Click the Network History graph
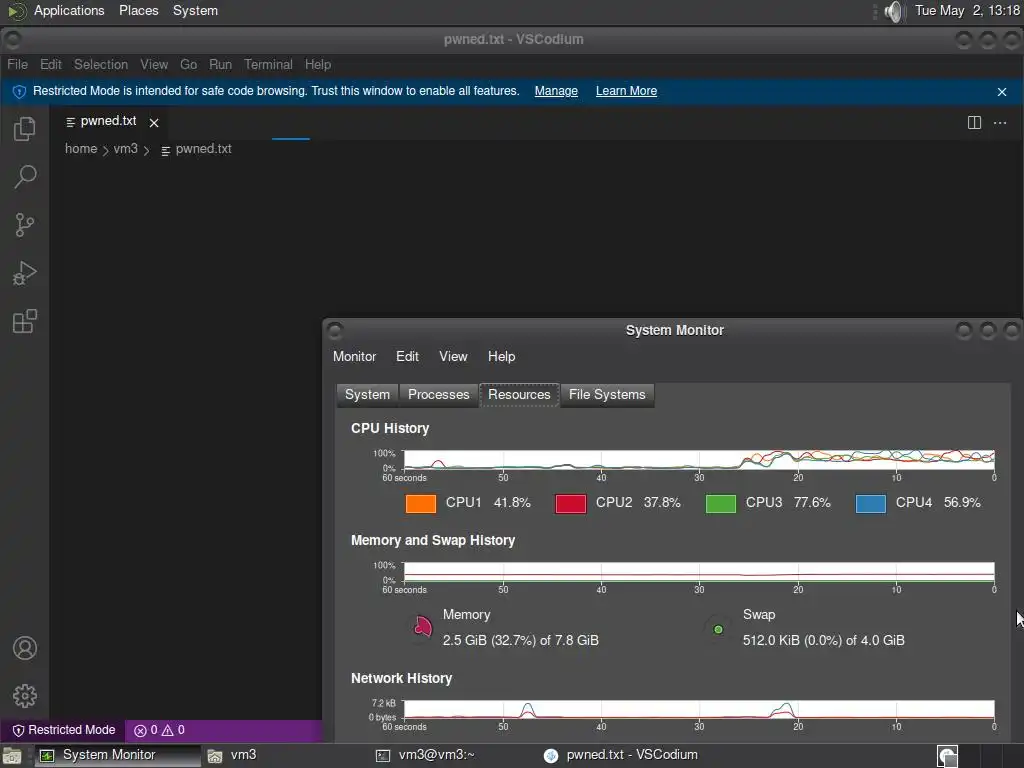This screenshot has height=768, width=1024. pos(699,710)
